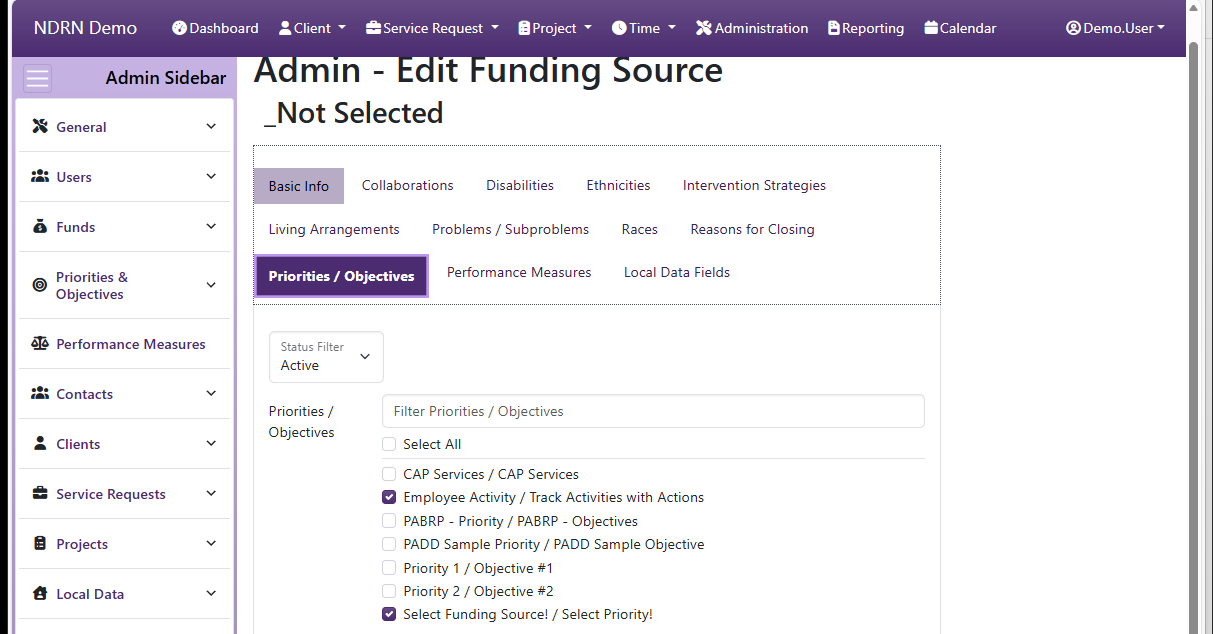Screen dimensions: 1213x634
Task: Open the Reasons for Closing tab
Action: coord(752,229)
